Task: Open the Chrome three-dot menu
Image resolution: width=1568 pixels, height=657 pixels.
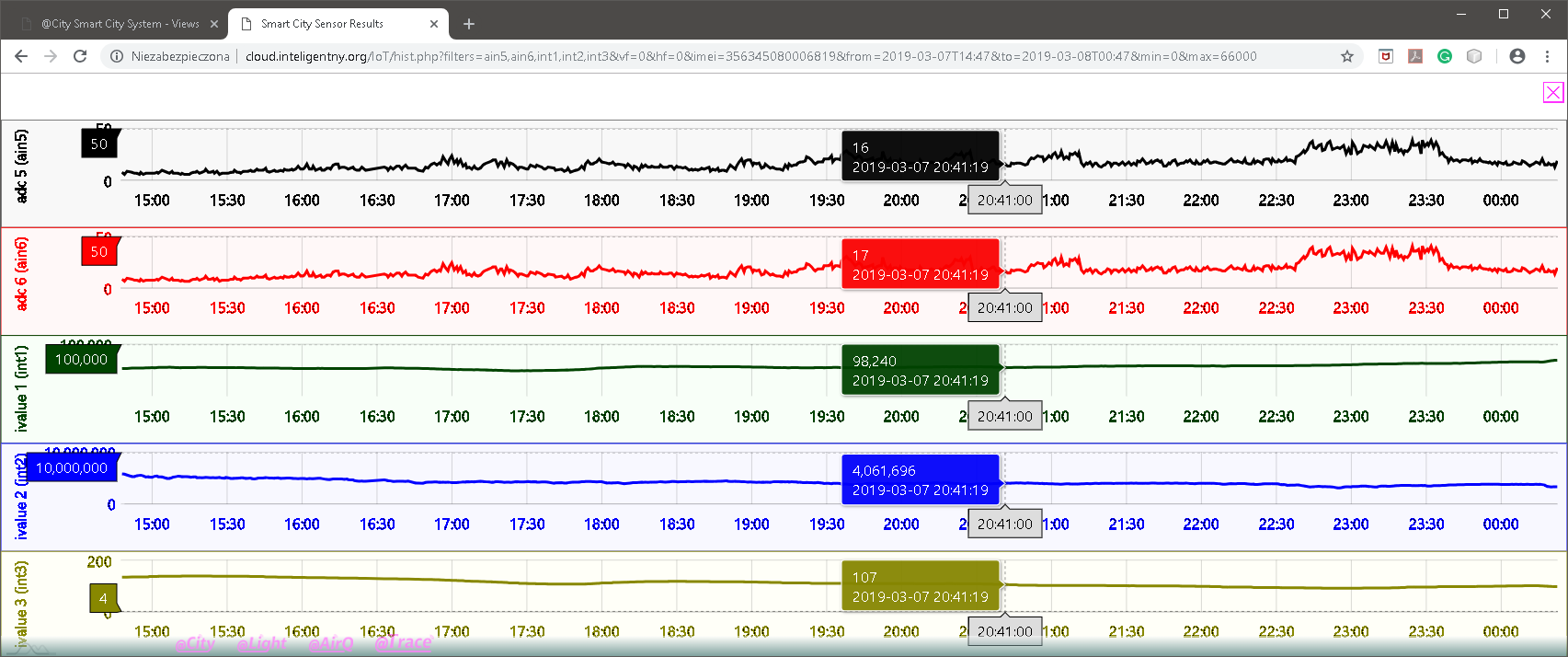Action: click(x=1548, y=56)
